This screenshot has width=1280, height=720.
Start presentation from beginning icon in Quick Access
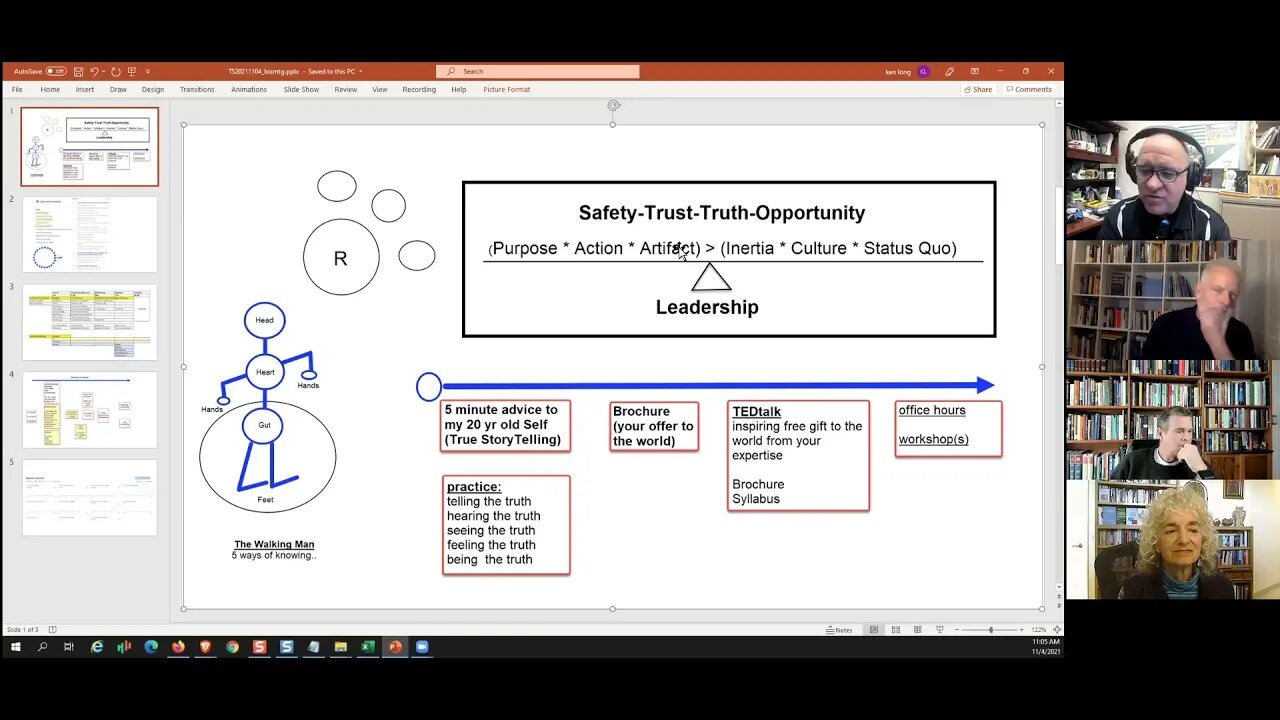tap(132, 71)
